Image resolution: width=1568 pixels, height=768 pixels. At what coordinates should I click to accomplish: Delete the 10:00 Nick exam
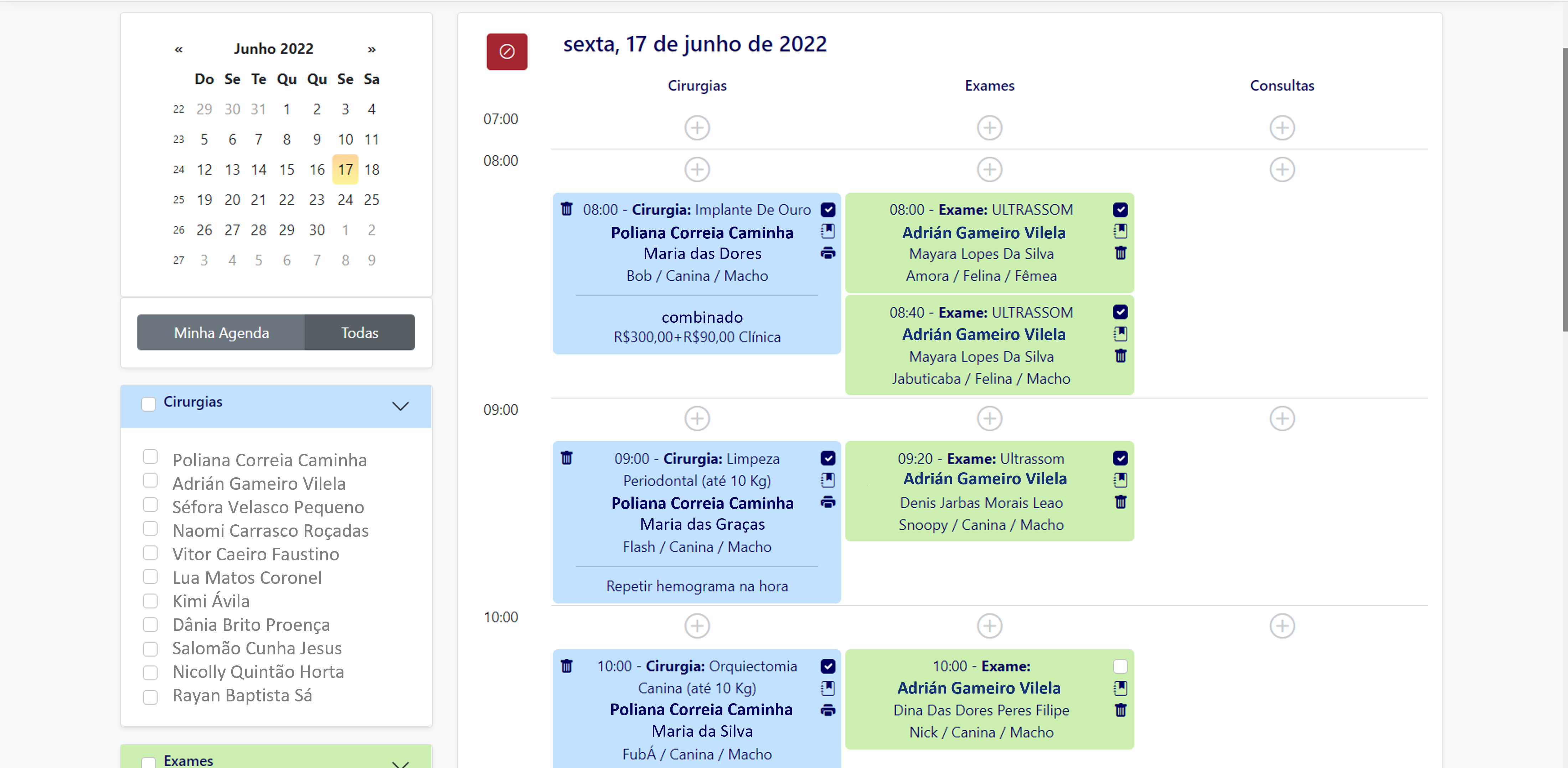1120,710
